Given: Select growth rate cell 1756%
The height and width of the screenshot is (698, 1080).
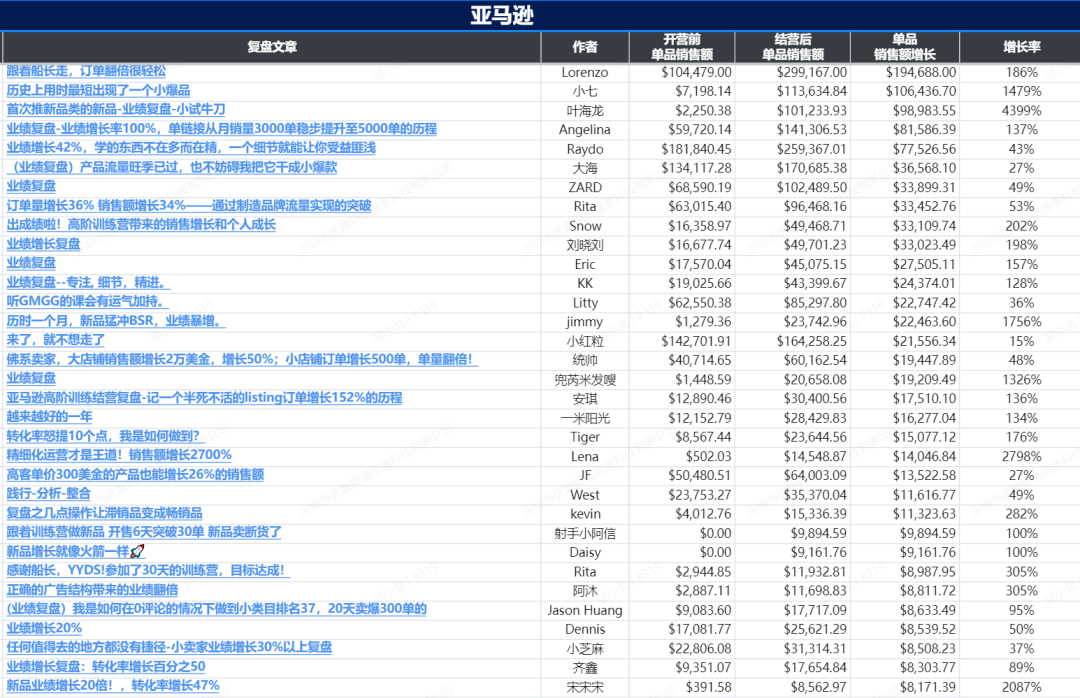Looking at the screenshot, I should point(1021,322).
